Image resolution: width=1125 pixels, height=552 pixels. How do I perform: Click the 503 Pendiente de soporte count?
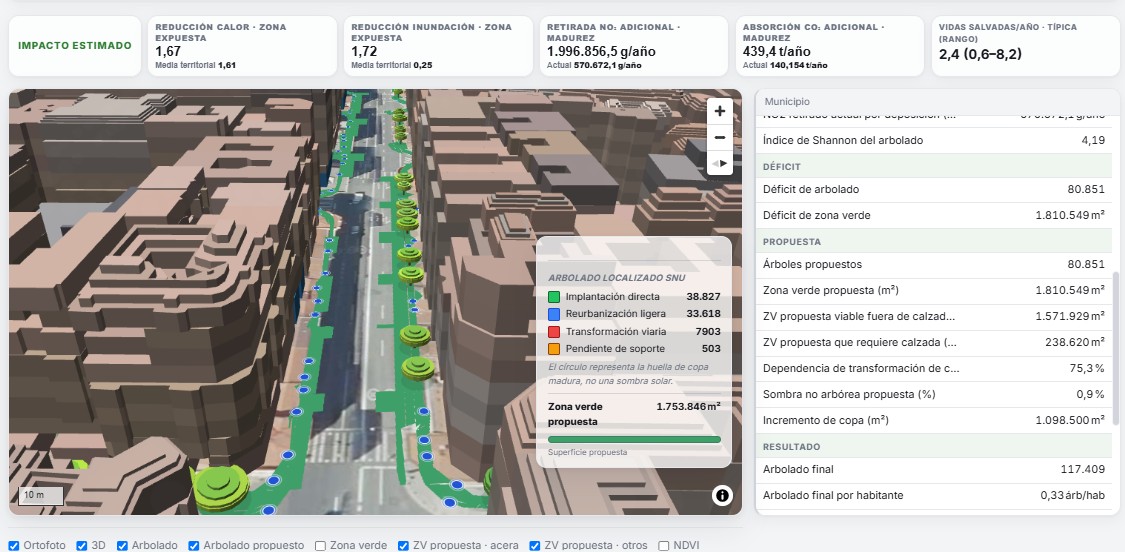tap(711, 349)
